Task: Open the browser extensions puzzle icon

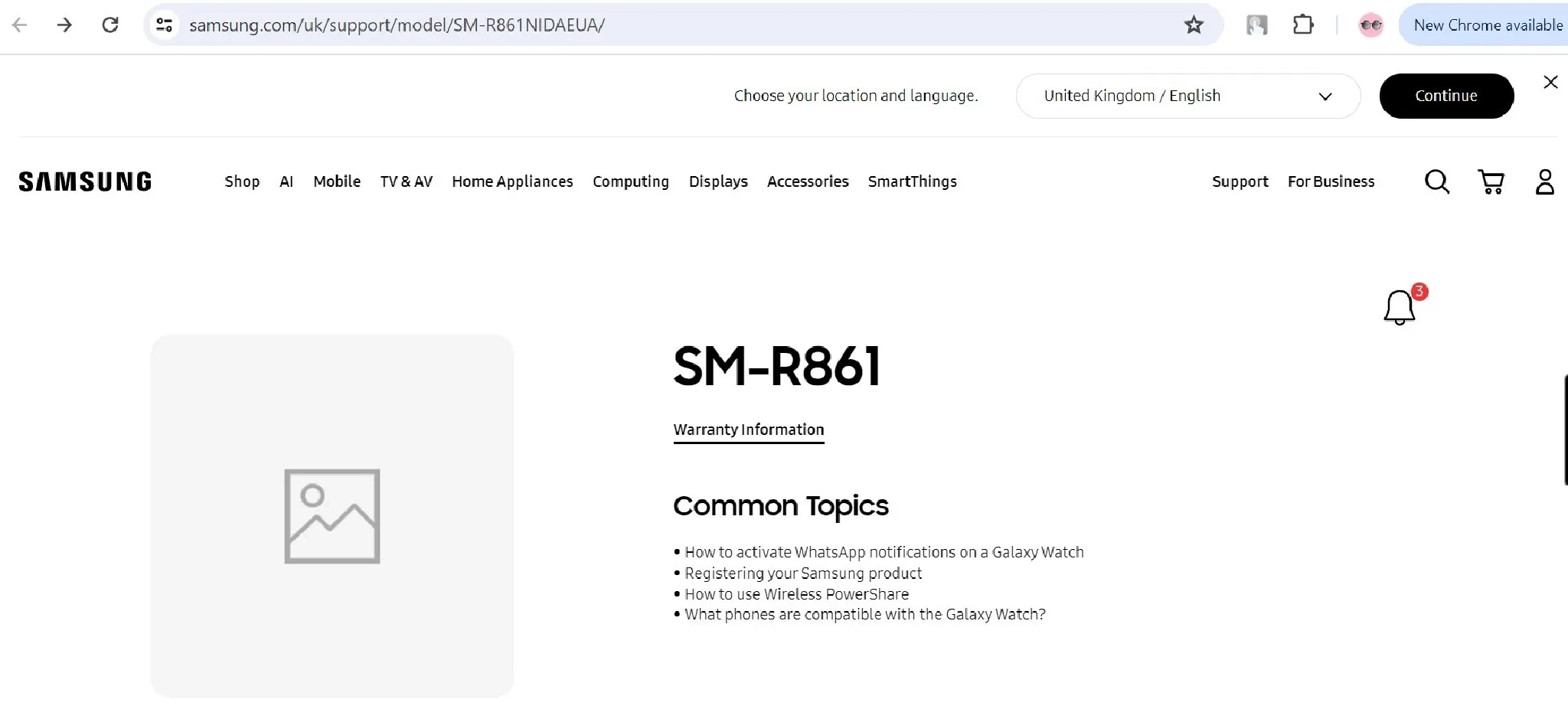Action: click(x=1303, y=25)
